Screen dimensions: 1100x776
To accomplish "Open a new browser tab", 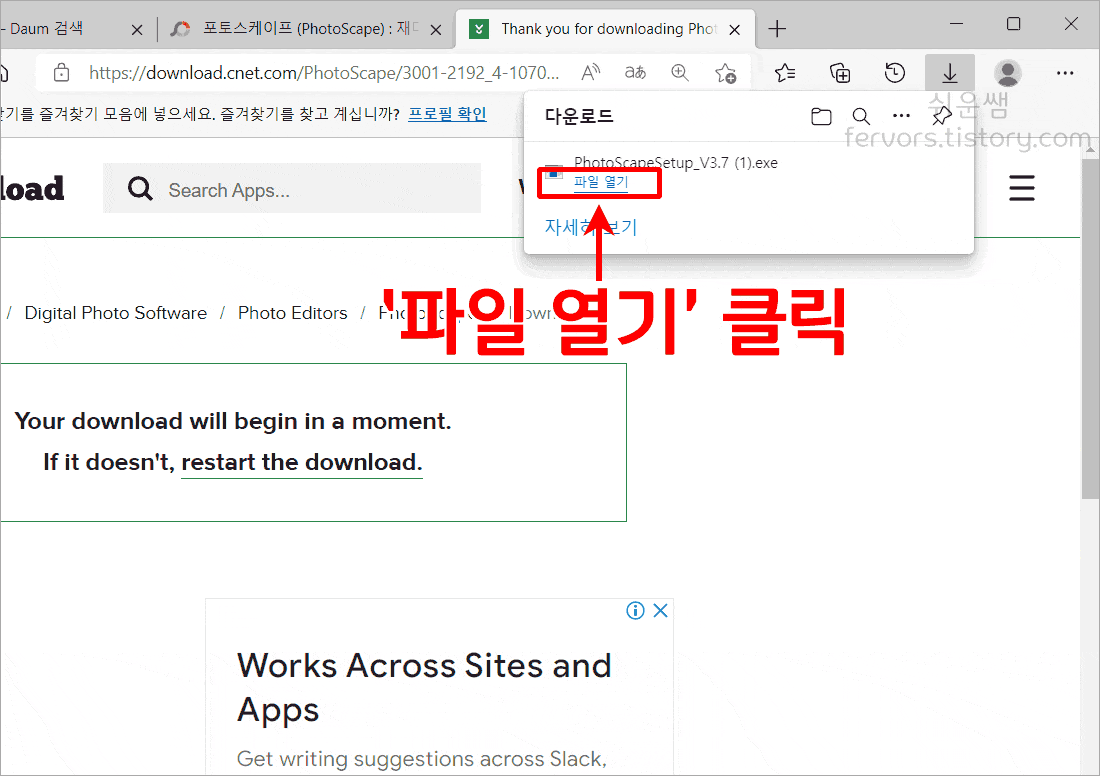I will [x=777, y=29].
